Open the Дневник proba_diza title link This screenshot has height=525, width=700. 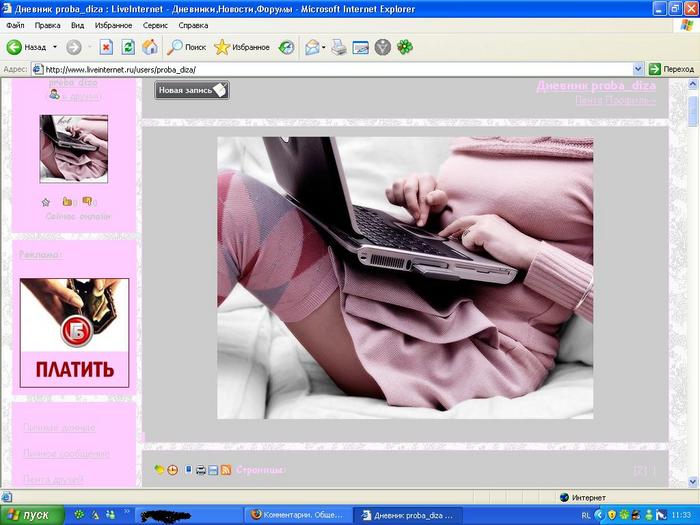coord(596,86)
